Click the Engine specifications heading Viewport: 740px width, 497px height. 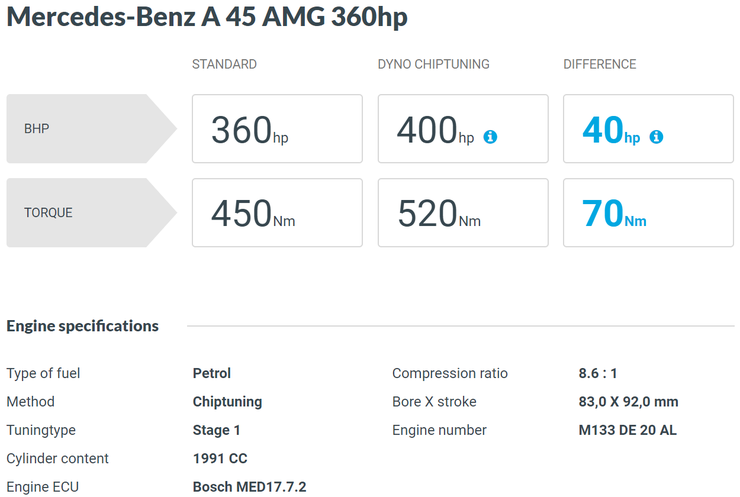[83, 326]
